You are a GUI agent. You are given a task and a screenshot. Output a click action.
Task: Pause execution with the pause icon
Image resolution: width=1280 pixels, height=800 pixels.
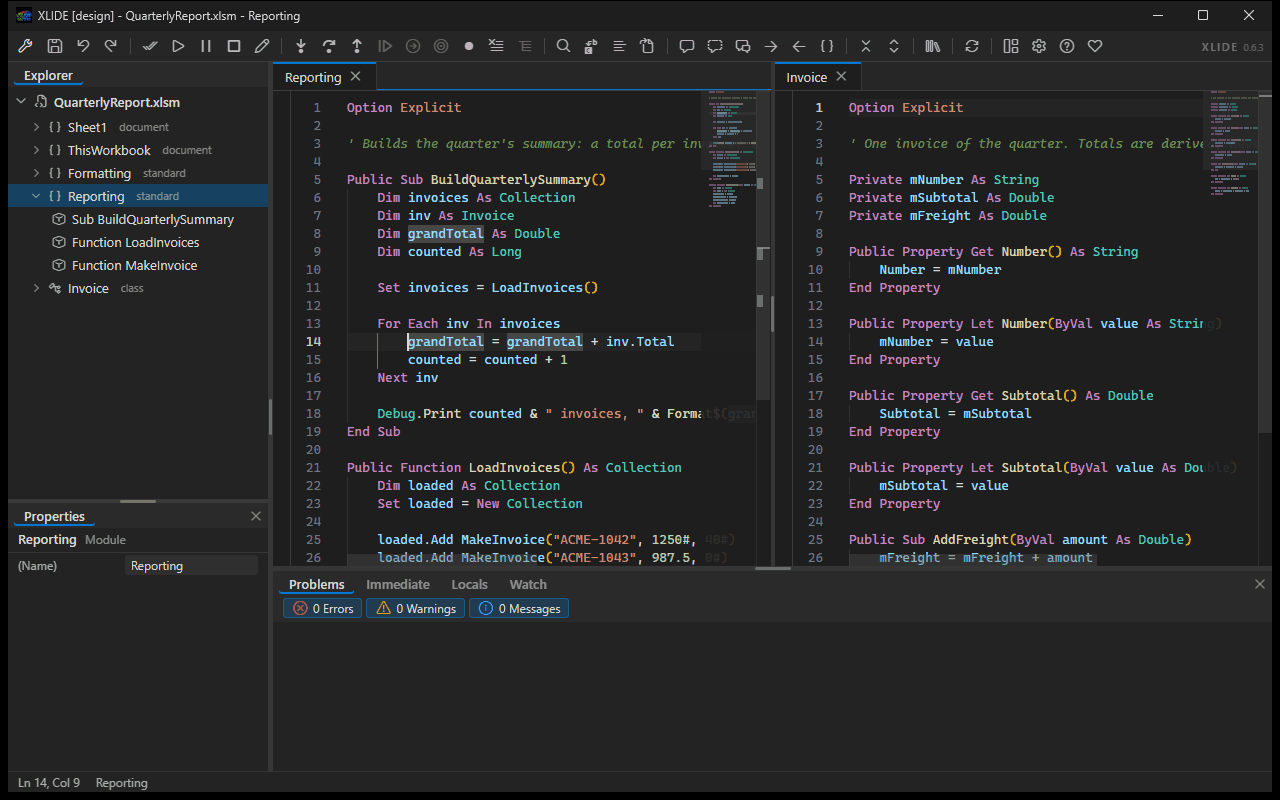[x=206, y=46]
